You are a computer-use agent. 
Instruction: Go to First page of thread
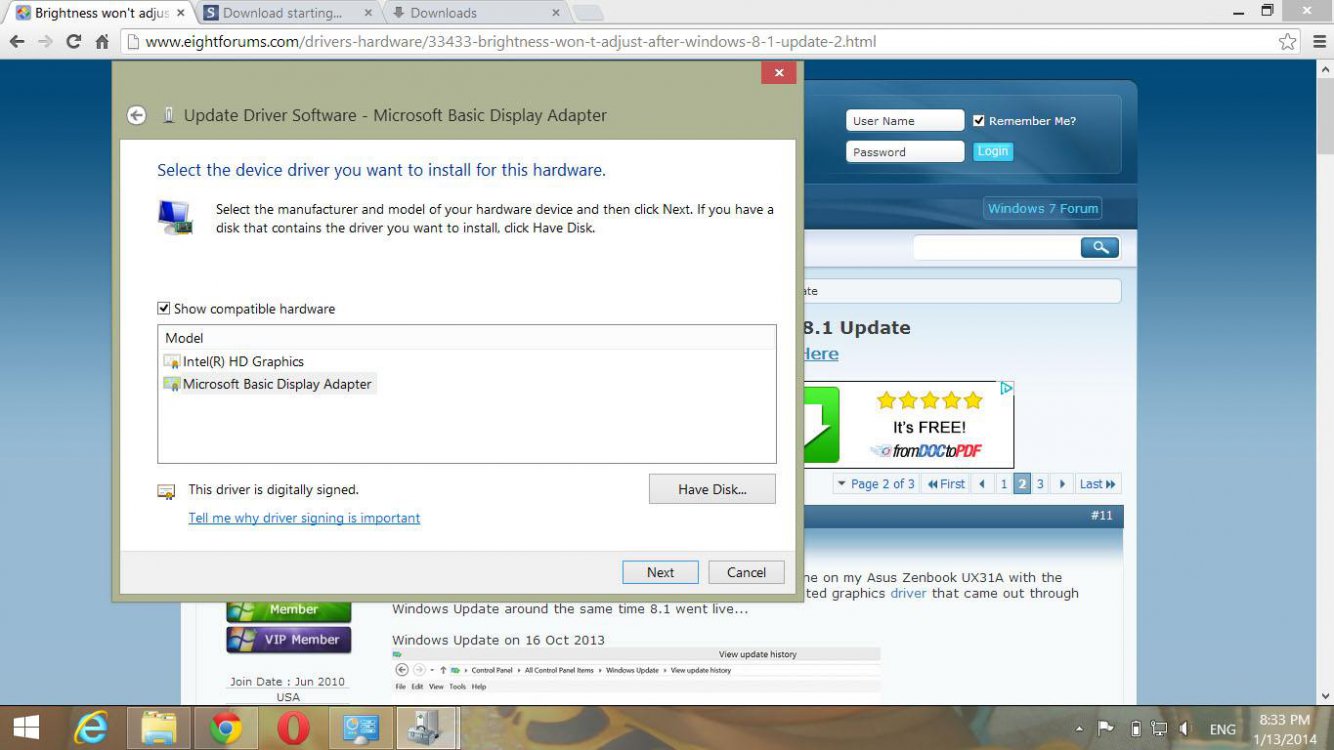[946, 484]
